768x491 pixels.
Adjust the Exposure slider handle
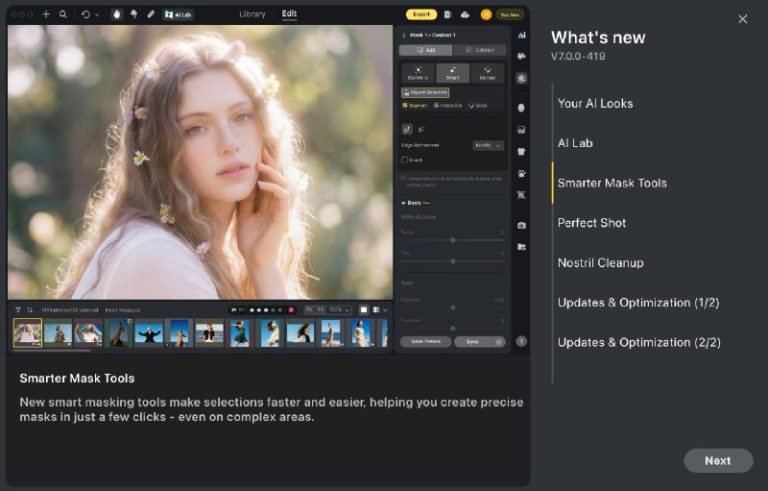[453, 308]
